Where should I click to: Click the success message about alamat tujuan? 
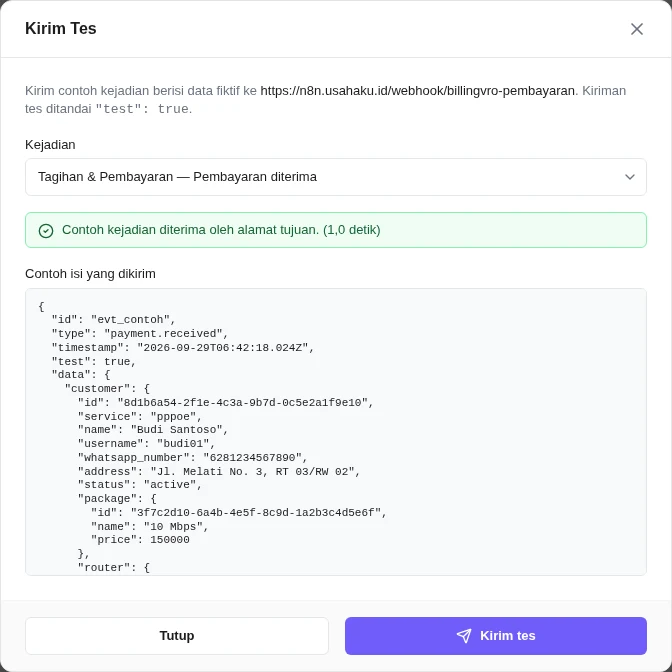tap(221, 230)
